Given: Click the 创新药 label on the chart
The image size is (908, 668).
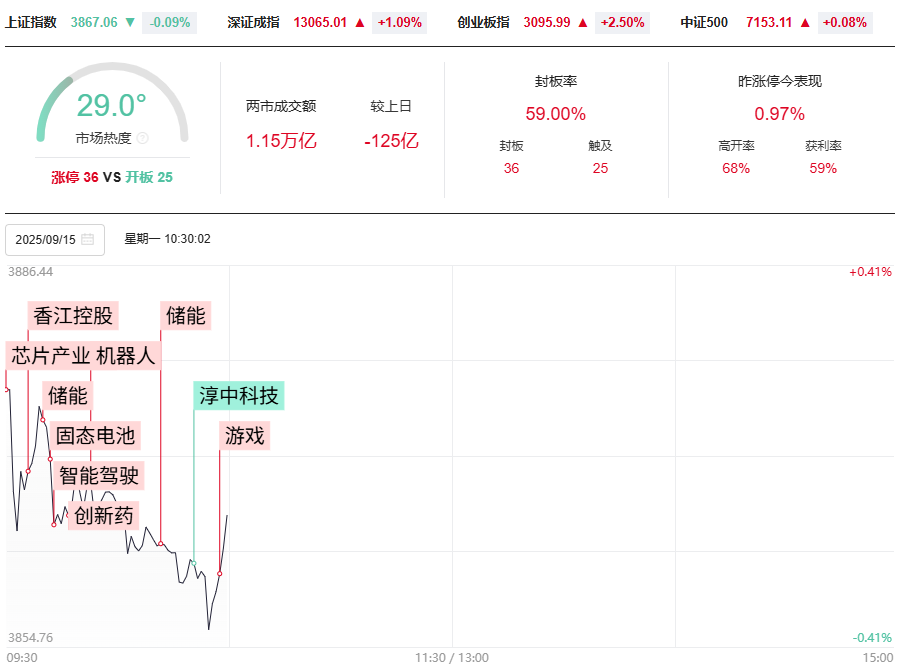Looking at the screenshot, I should coord(103,515).
